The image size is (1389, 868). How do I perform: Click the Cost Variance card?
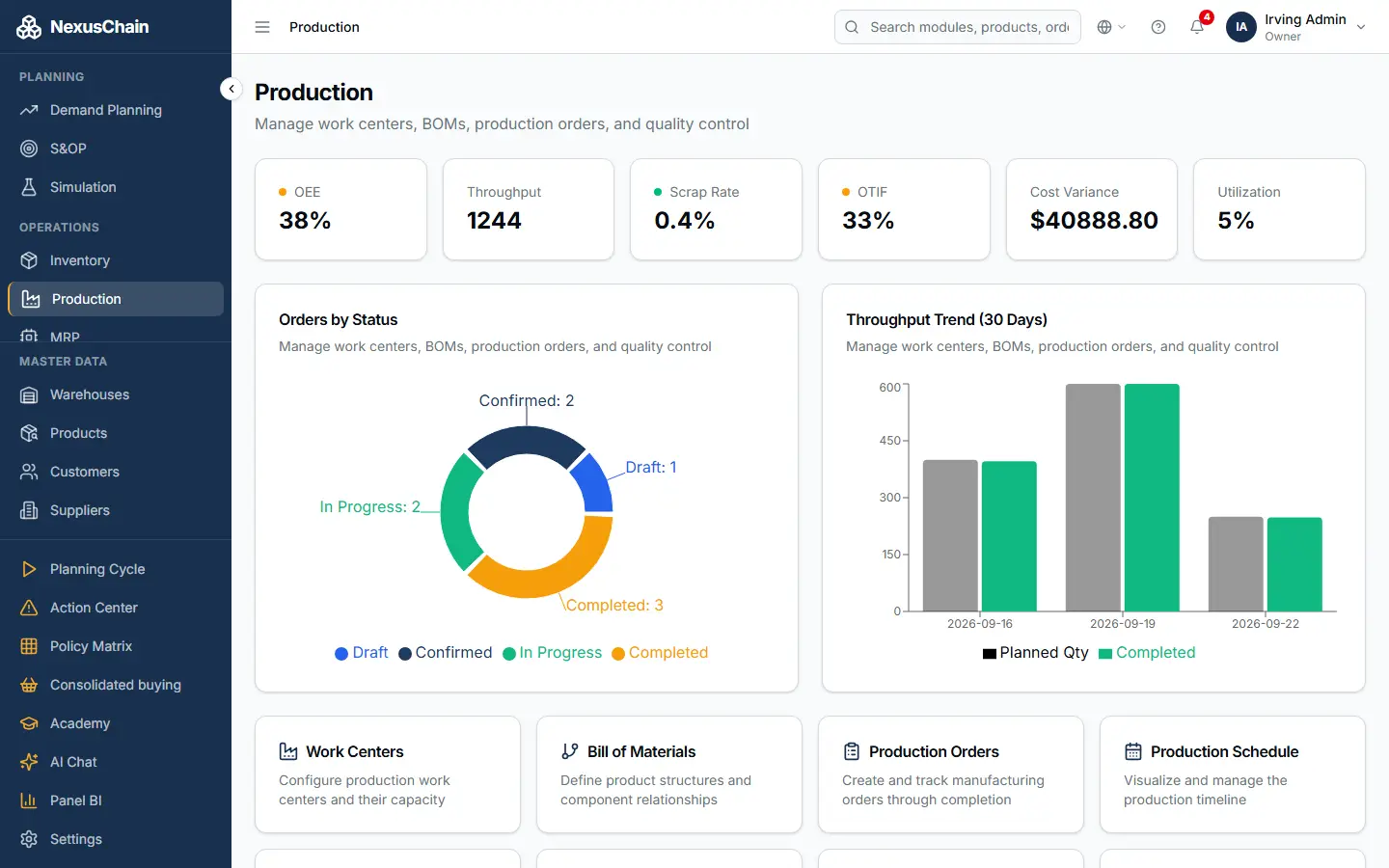click(x=1092, y=209)
